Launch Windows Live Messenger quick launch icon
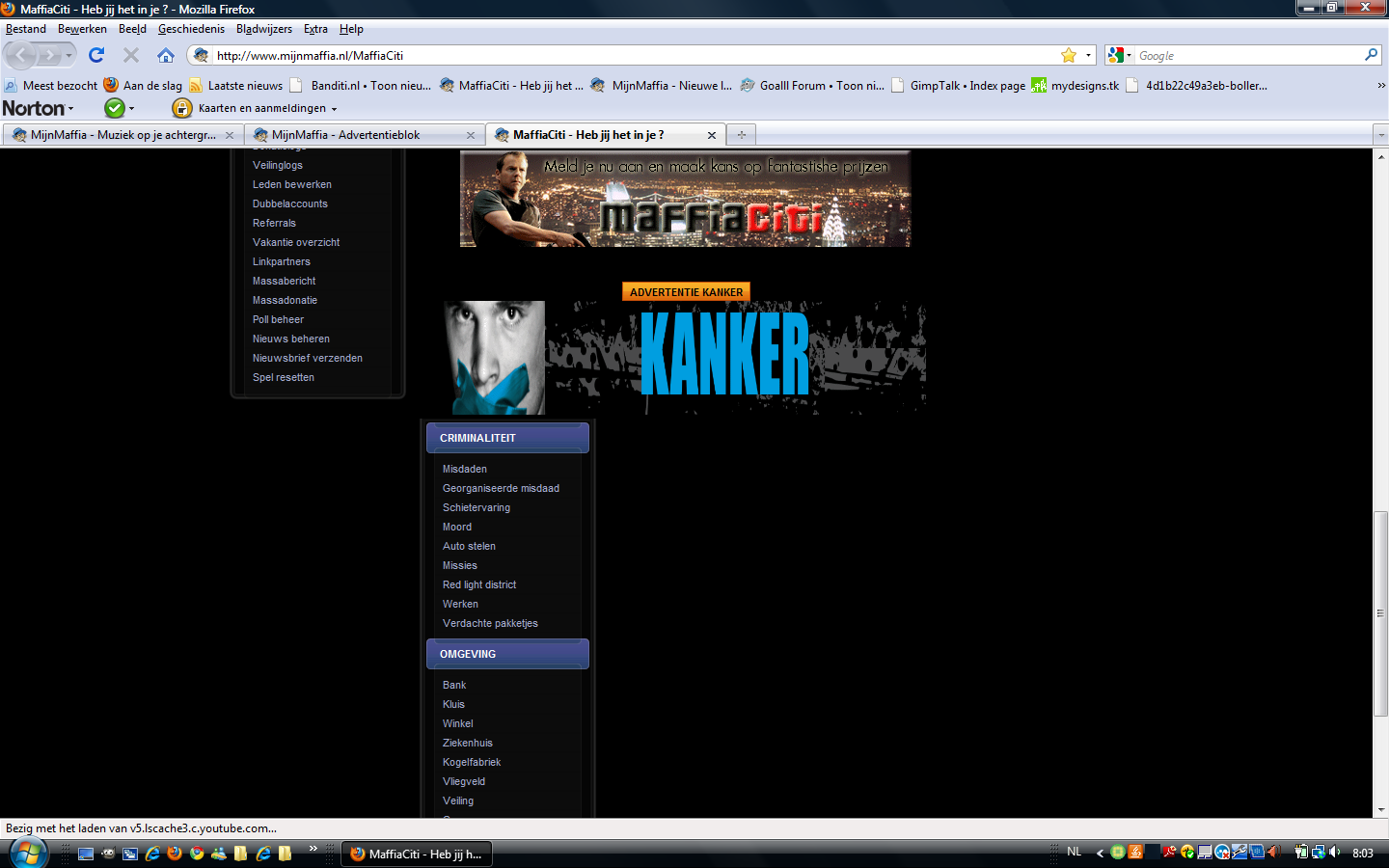The height and width of the screenshot is (868, 1389). click(219, 854)
